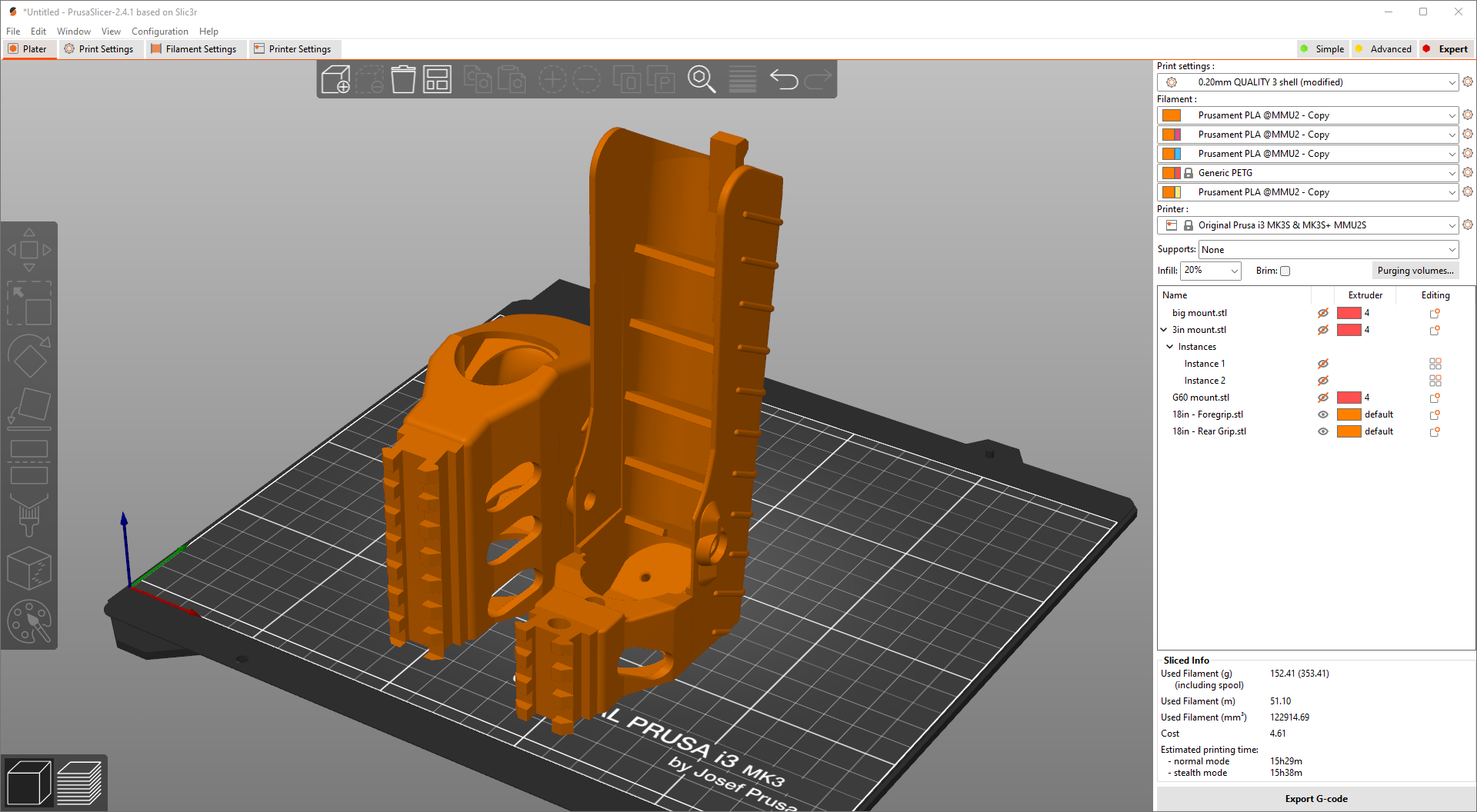Image resolution: width=1477 pixels, height=812 pixels.
Task: Select the Scale gizmo tool
Action: point(29,303)
